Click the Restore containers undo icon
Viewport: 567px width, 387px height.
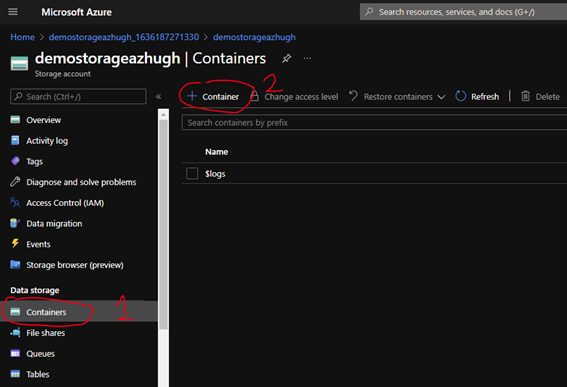tap(353, 96)
